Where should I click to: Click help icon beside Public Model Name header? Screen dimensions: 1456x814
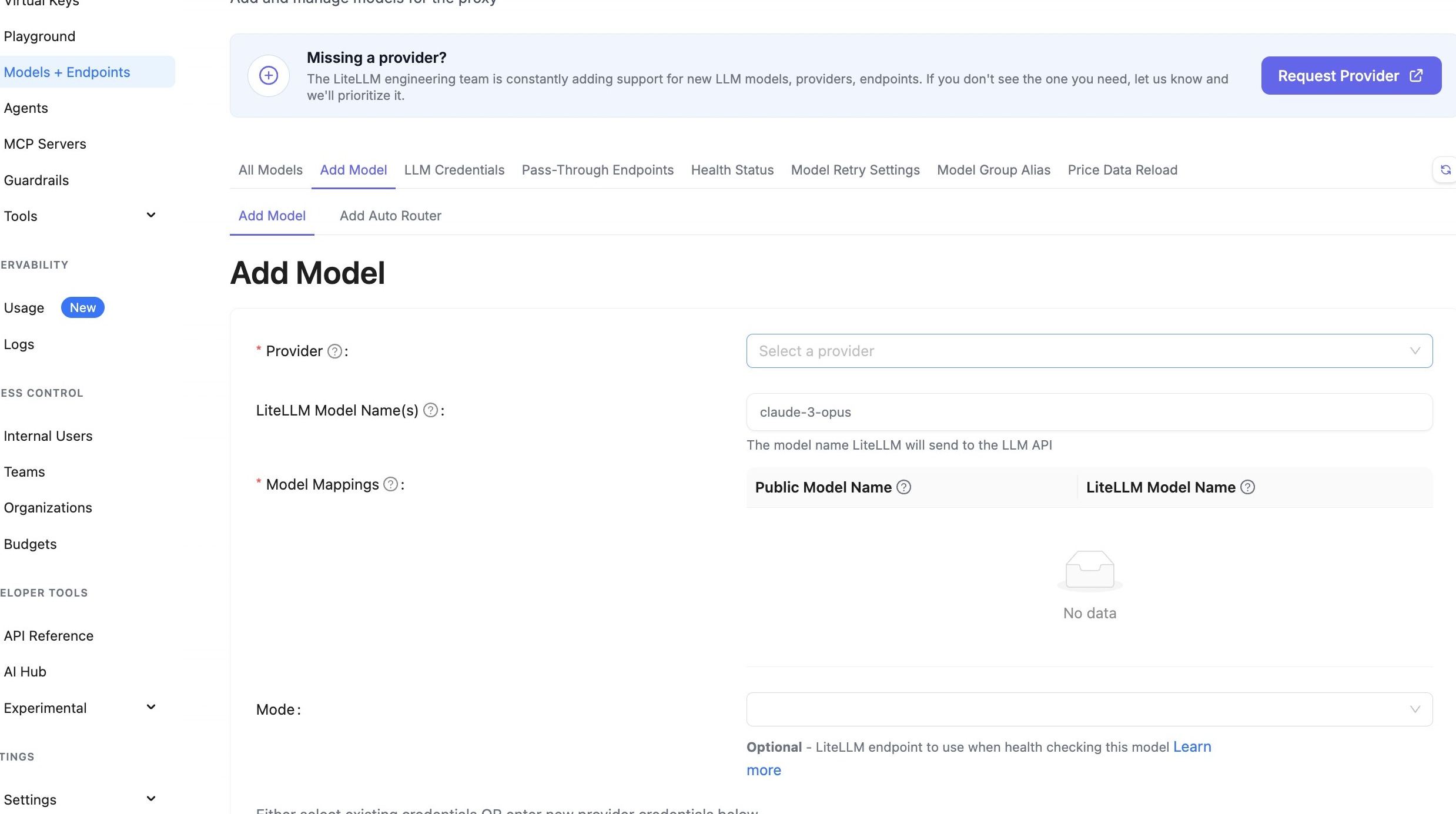[x=904, y=487]
